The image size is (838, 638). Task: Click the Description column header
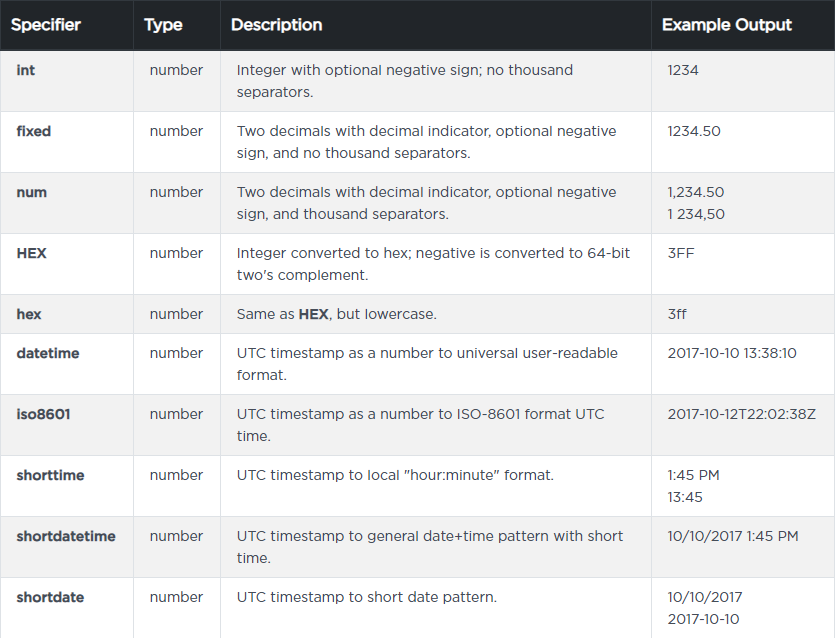pos(277,25)
